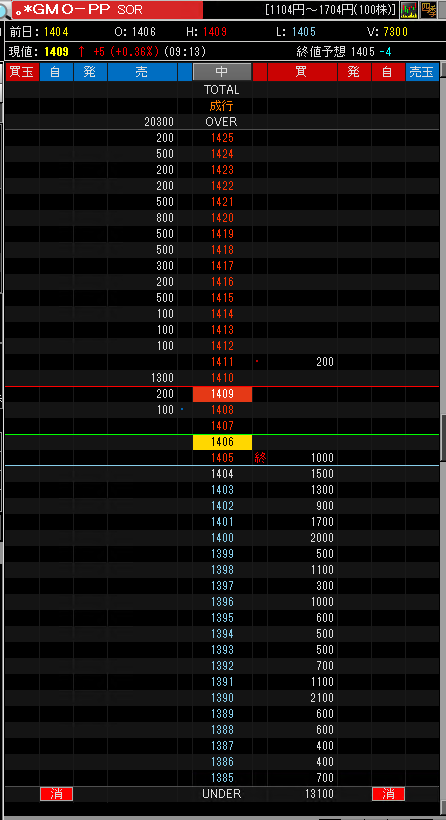This screenshot has width=446, height=820.
Task: Click the red 買 buy header
Action: pos(302,72)
